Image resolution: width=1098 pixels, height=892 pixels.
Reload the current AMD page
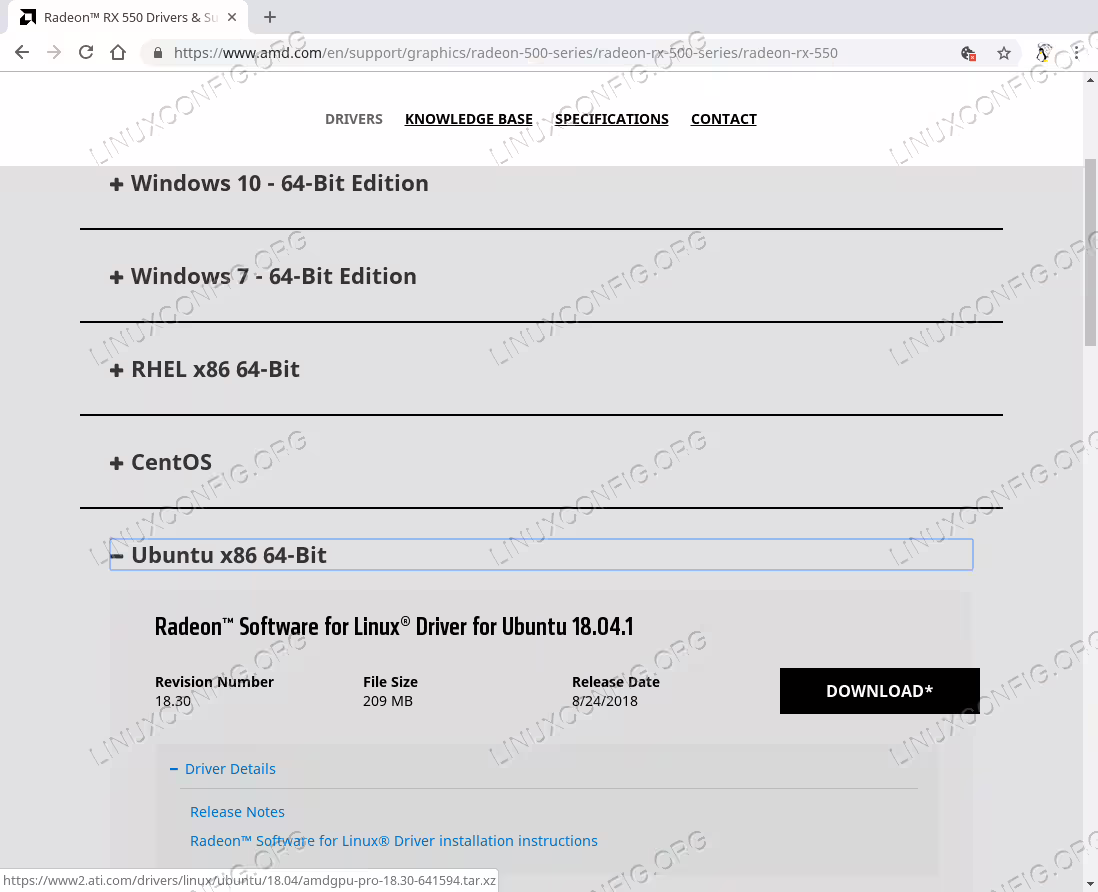pyautogui.click(x=85, y=53)
